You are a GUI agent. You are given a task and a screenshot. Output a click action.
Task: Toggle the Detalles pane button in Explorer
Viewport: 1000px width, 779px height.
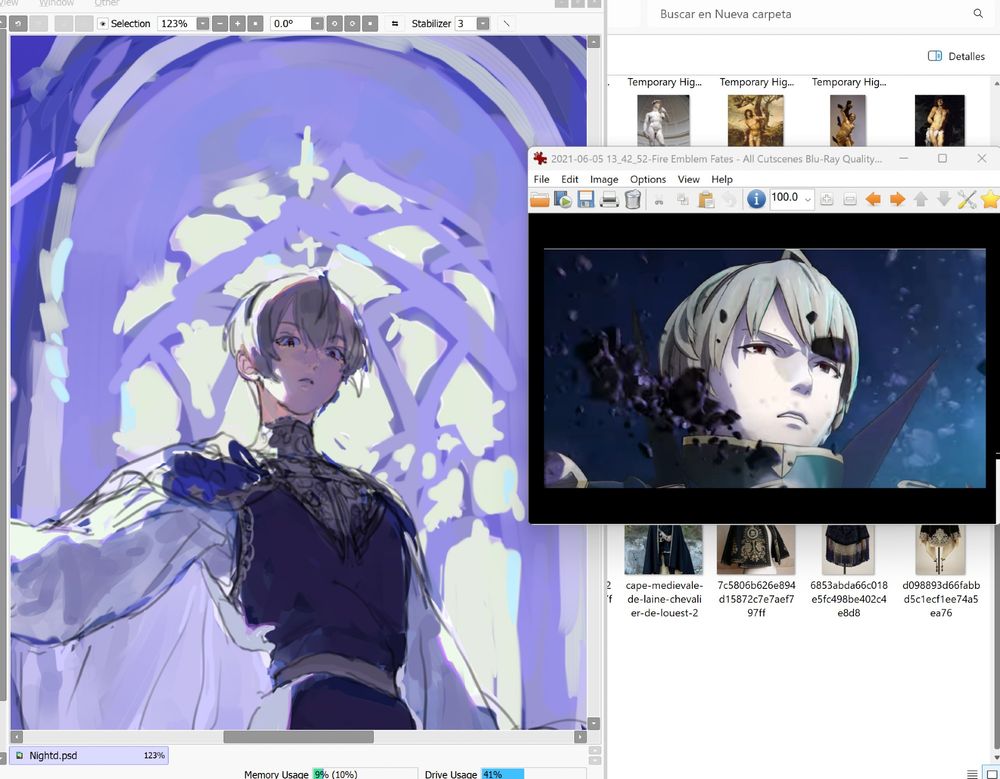956,56
